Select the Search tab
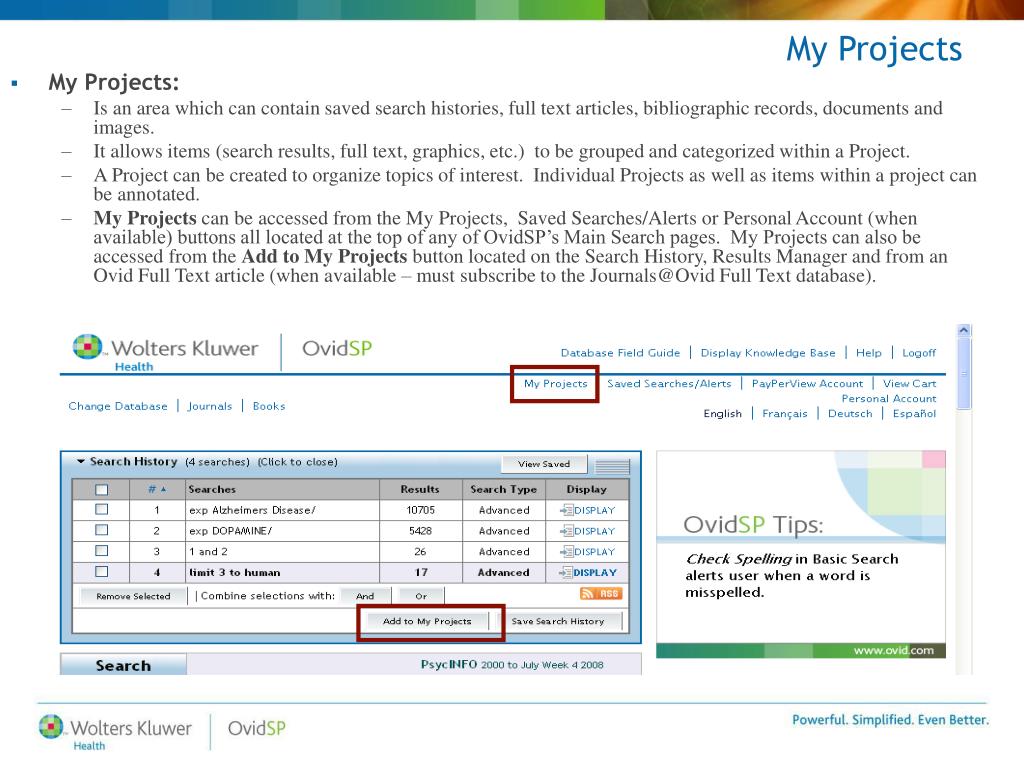The height and width of the screenshot is (768, 1024). tap(123, 665)
